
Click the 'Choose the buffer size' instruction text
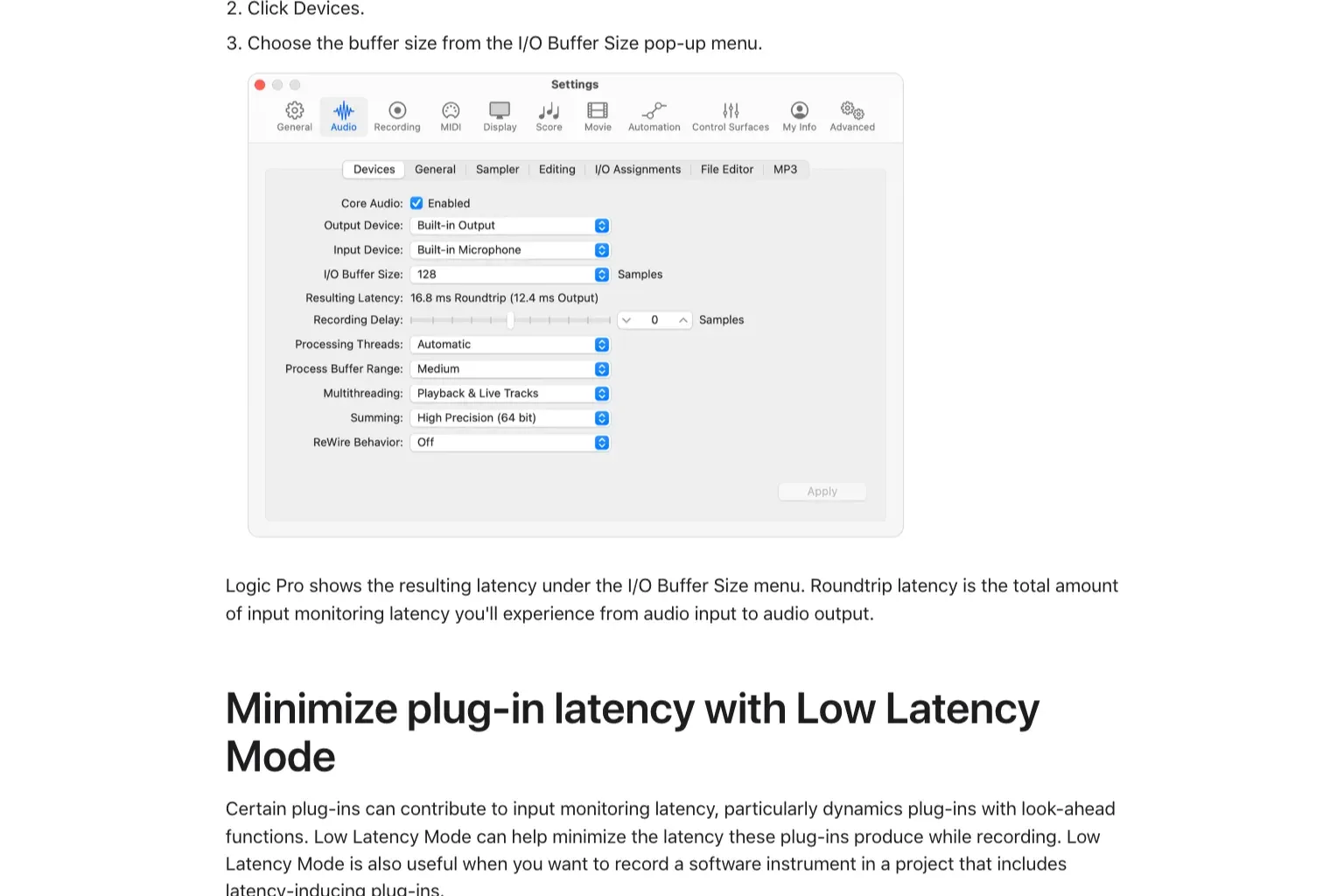505,44
